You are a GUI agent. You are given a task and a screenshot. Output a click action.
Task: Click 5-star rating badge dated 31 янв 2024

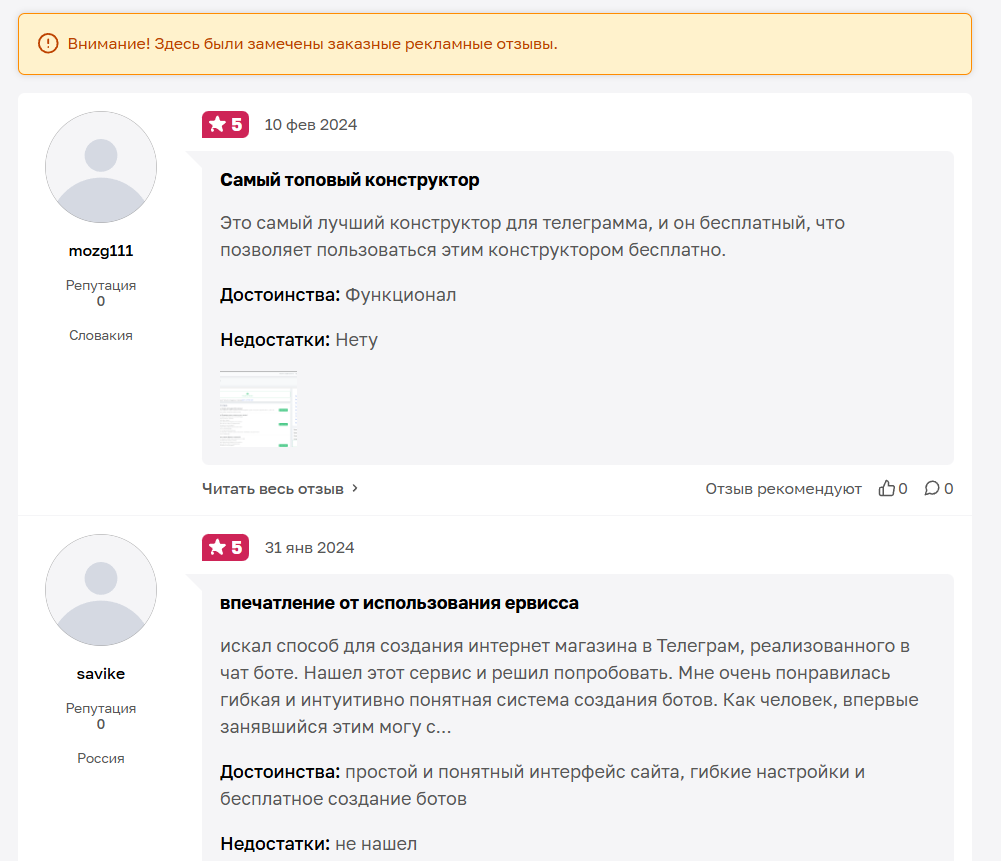tap(225, 548)
